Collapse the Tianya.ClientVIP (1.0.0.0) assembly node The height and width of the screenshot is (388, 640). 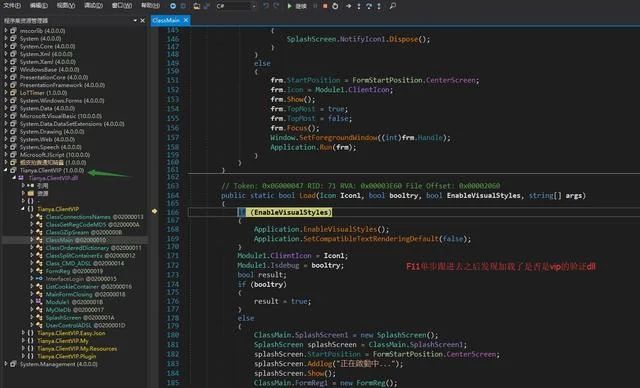tap(6, 170)
